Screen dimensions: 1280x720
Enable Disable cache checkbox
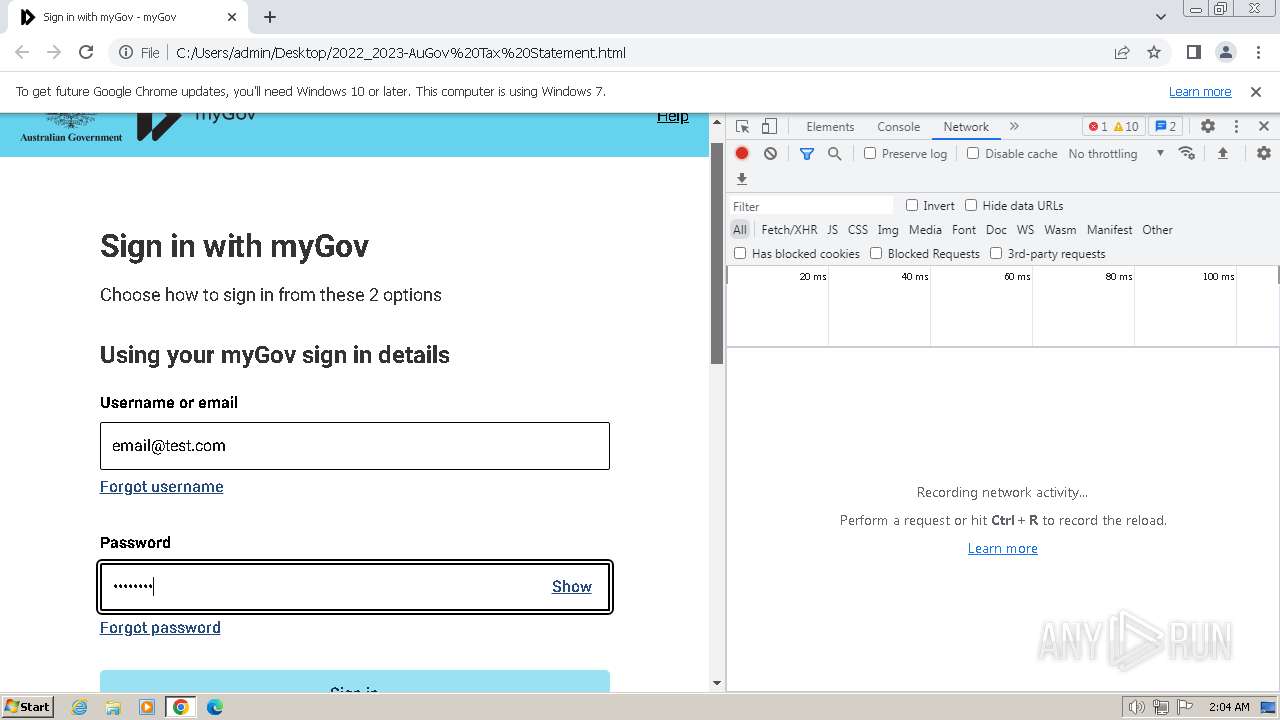973,153
